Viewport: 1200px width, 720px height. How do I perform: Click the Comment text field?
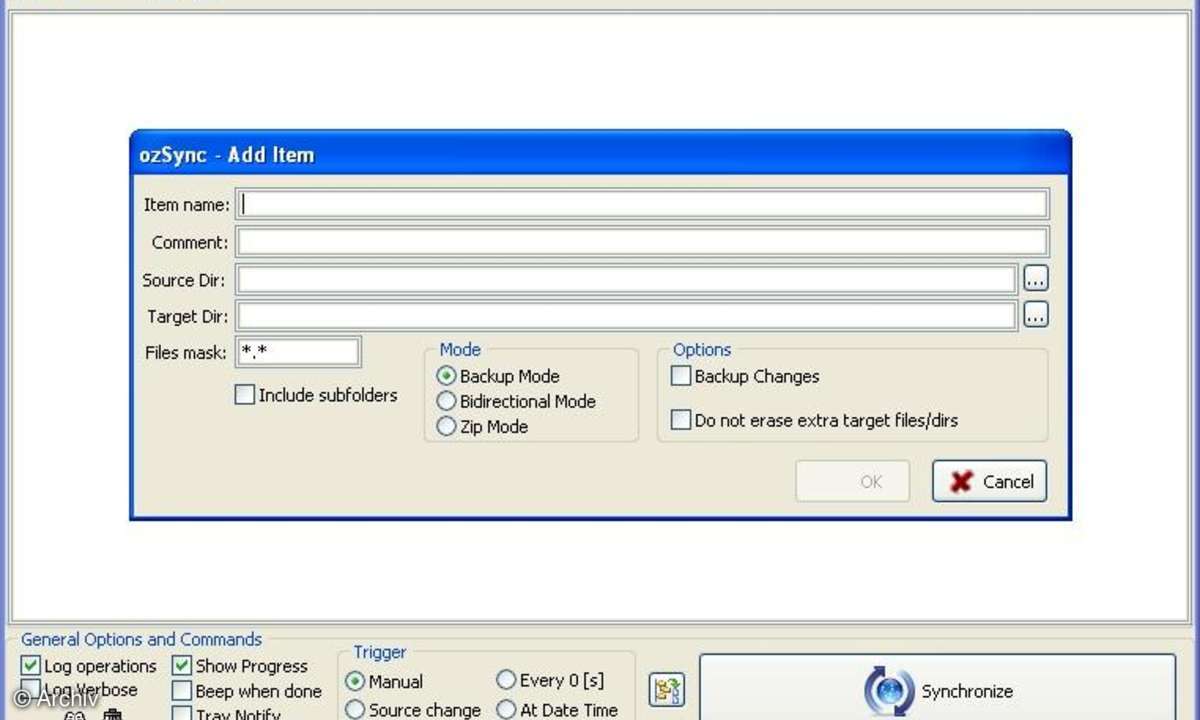click(x=642, y=242)
